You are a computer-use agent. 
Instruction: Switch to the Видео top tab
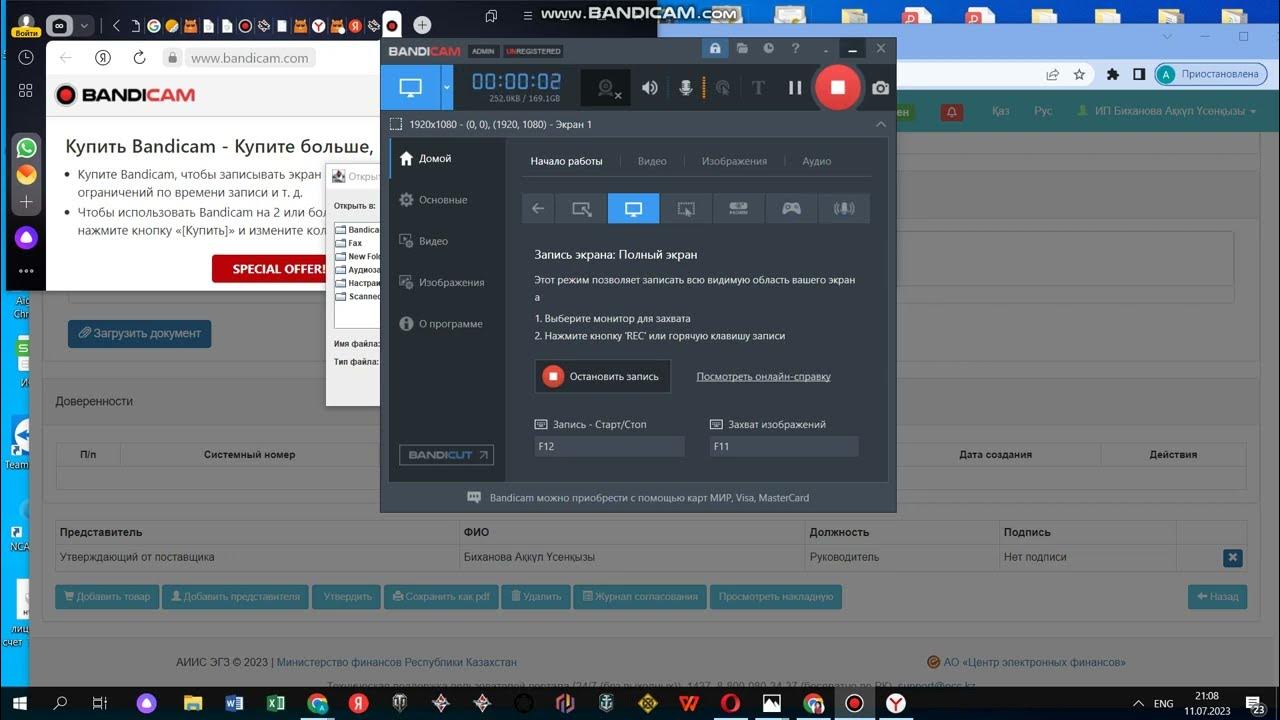coord(652,161)
